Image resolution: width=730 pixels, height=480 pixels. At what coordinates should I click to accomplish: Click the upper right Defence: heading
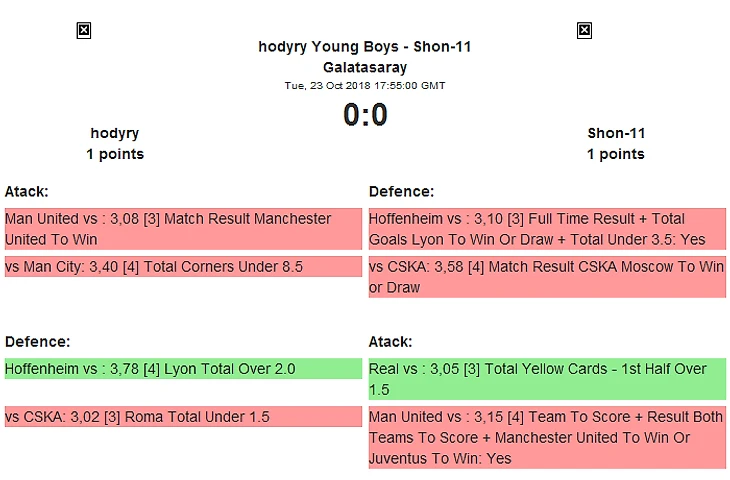click(402, 191)
